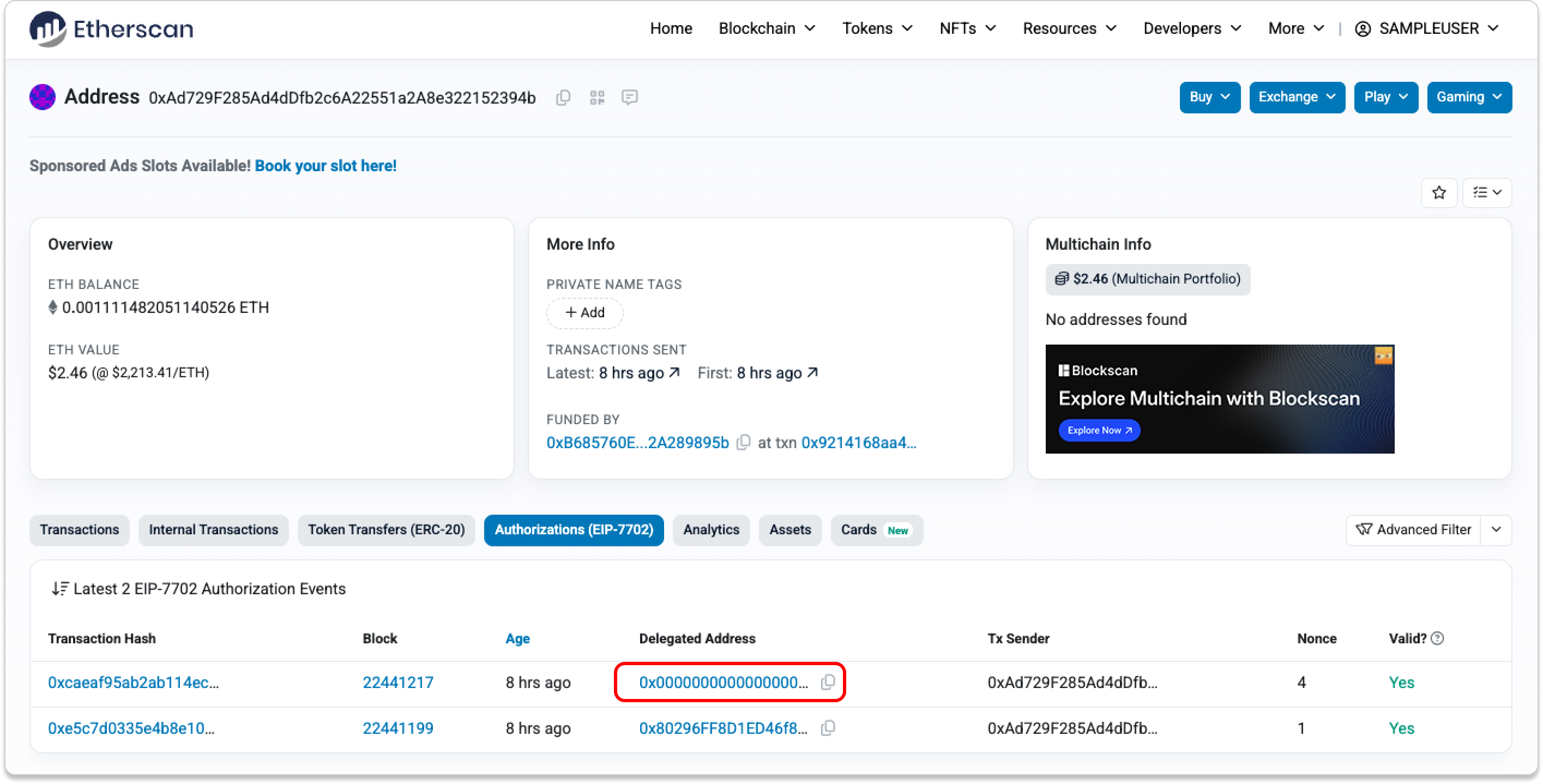Viewport: 1543px width, 784px height.
Task: Click the Etherscan logo
Action: click(111, 28)
